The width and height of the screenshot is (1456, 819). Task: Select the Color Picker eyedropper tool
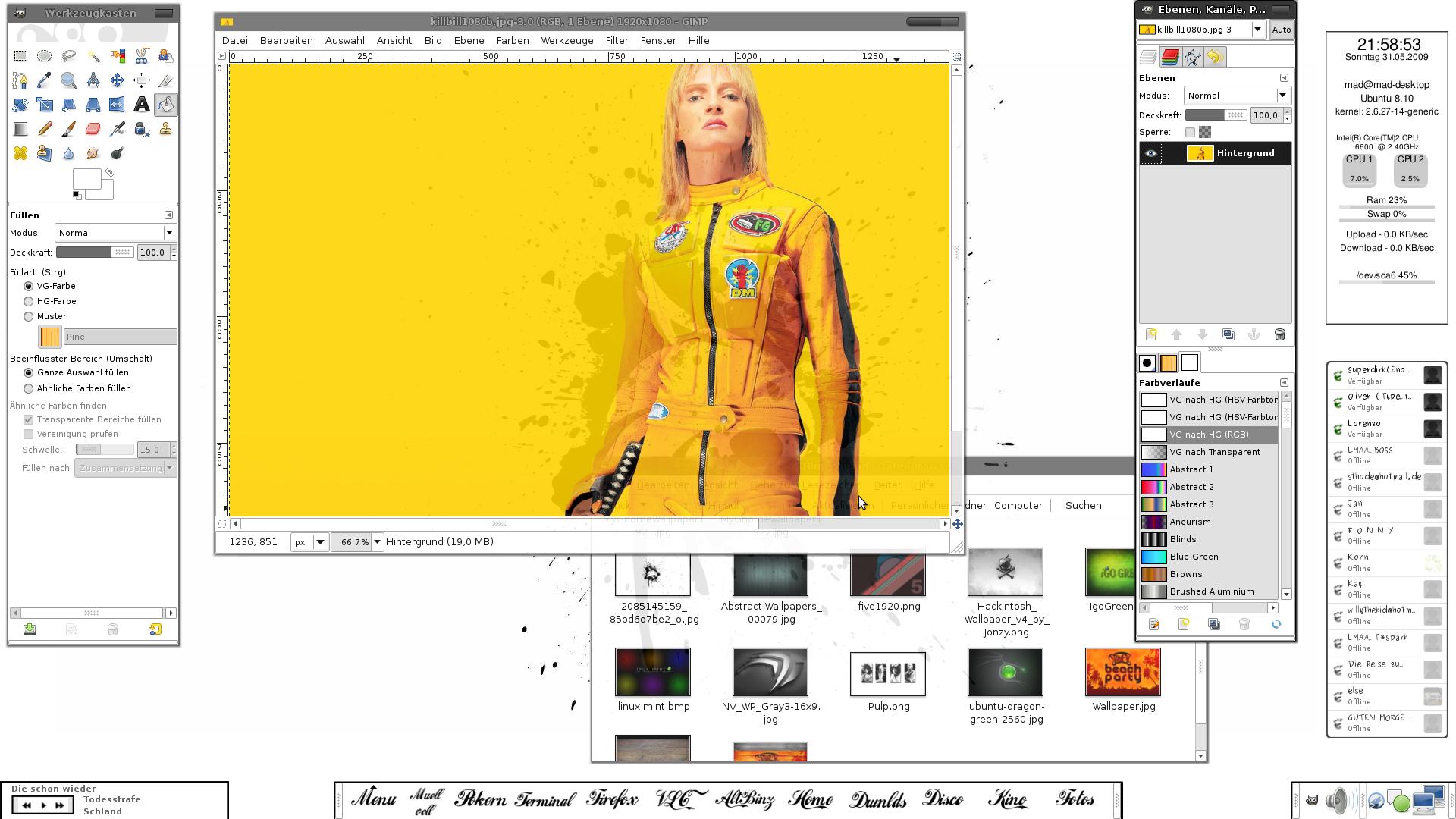pyautogui.click(x=45, y=80)
